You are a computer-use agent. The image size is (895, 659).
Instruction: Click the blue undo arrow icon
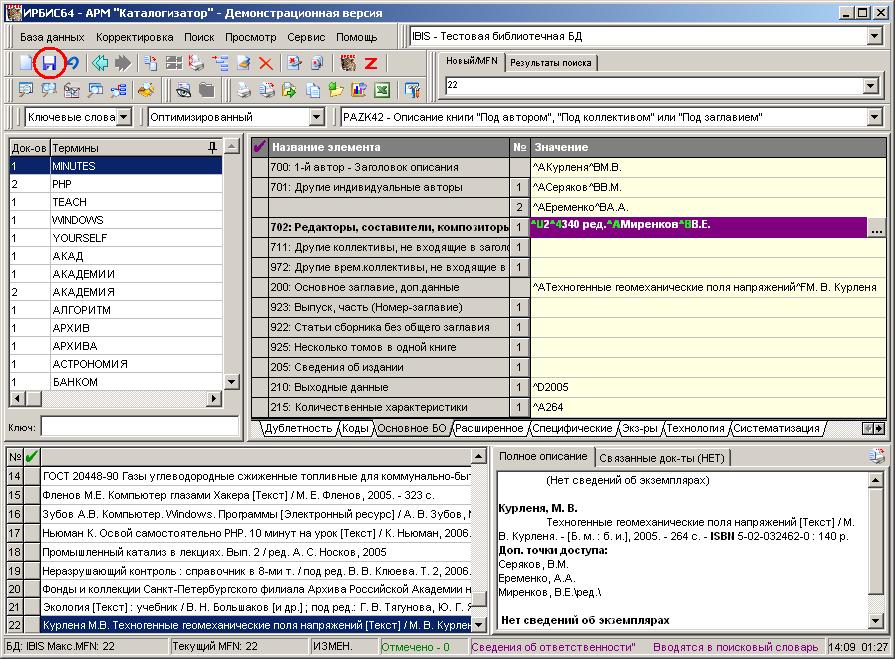coord(72,64)
